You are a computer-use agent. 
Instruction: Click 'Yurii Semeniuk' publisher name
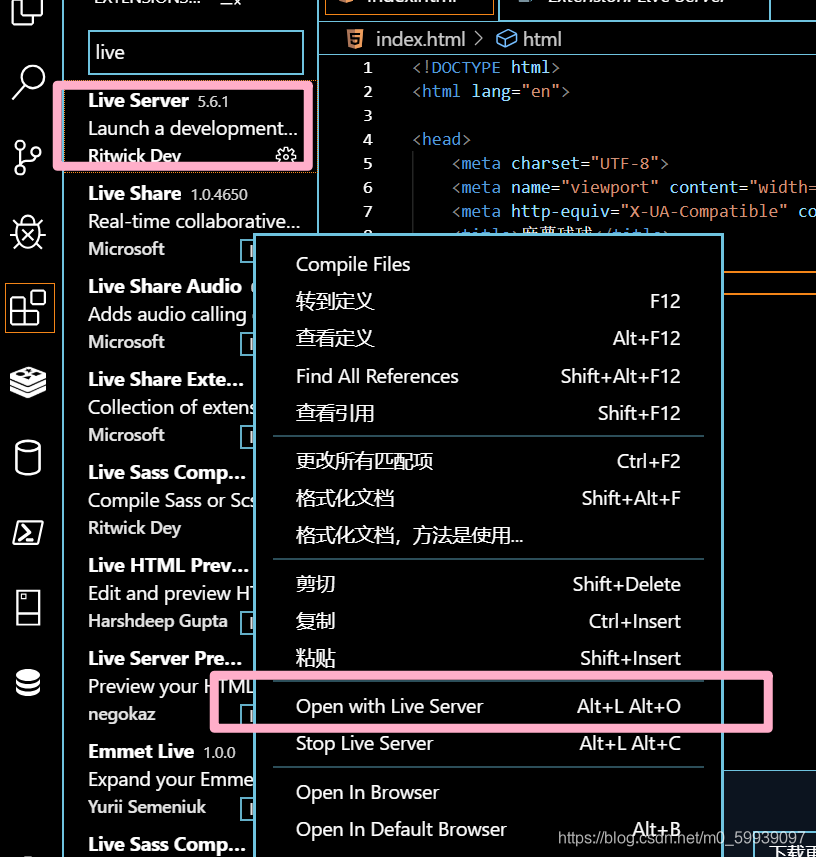[x=147, y=807]
